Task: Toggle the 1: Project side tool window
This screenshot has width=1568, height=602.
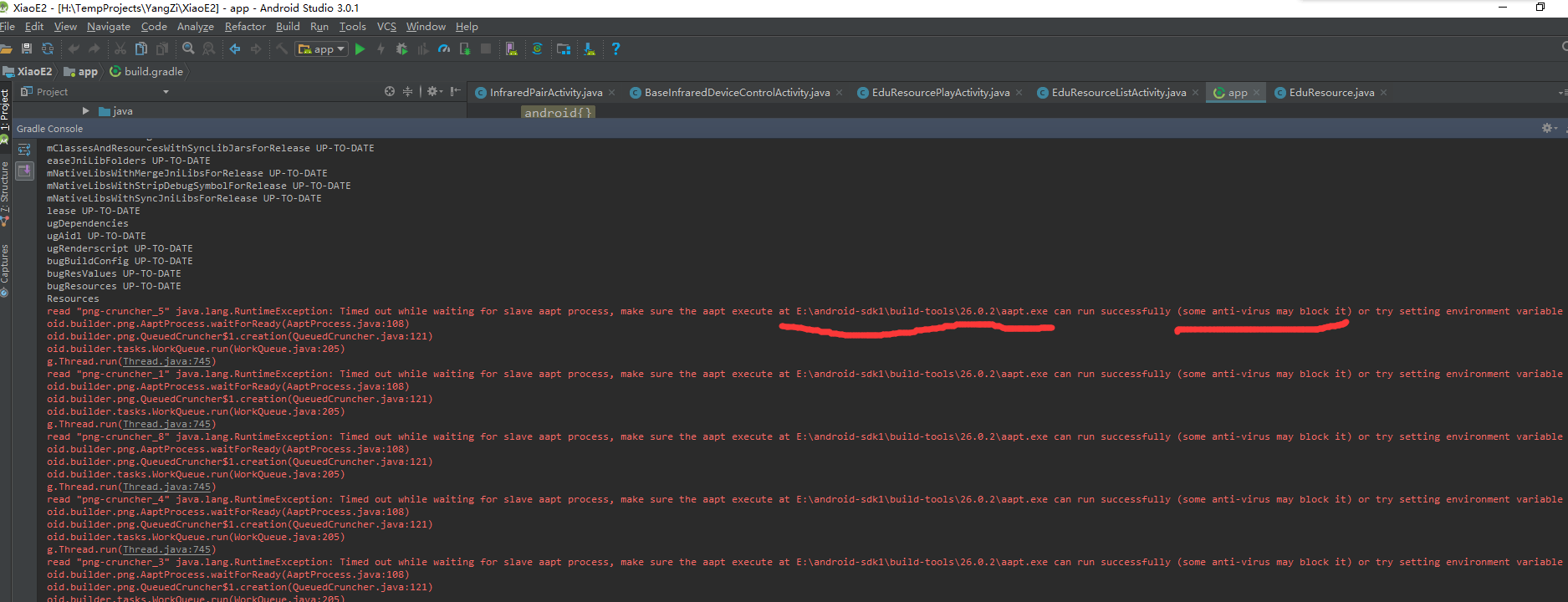Action: (5, 109)
